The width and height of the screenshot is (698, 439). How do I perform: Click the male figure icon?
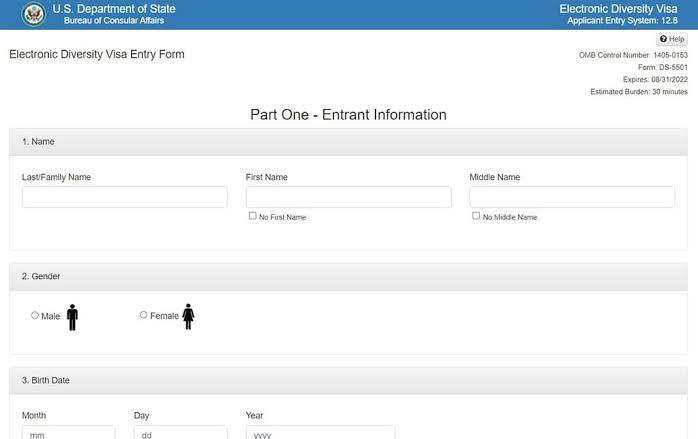point(72,317)
